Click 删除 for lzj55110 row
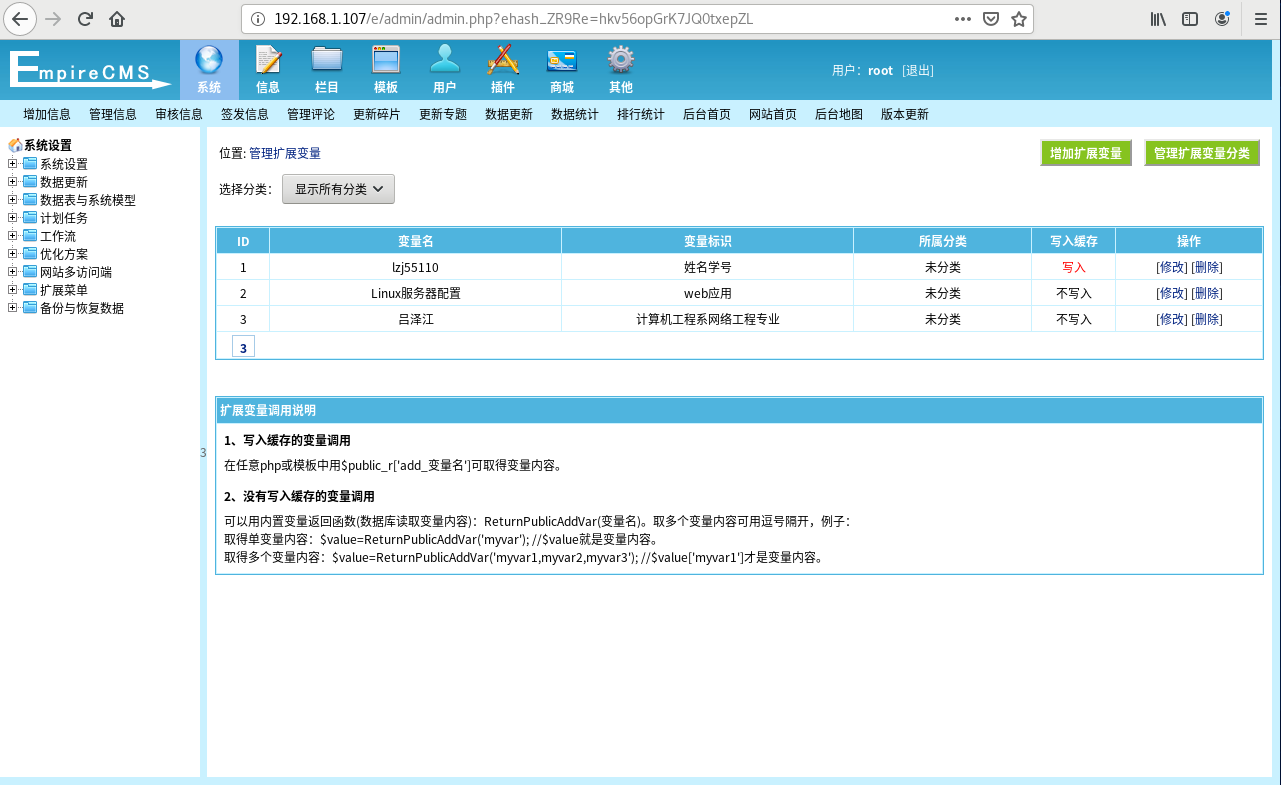Screen dimensions: 1281x785 coord(1207,268)
